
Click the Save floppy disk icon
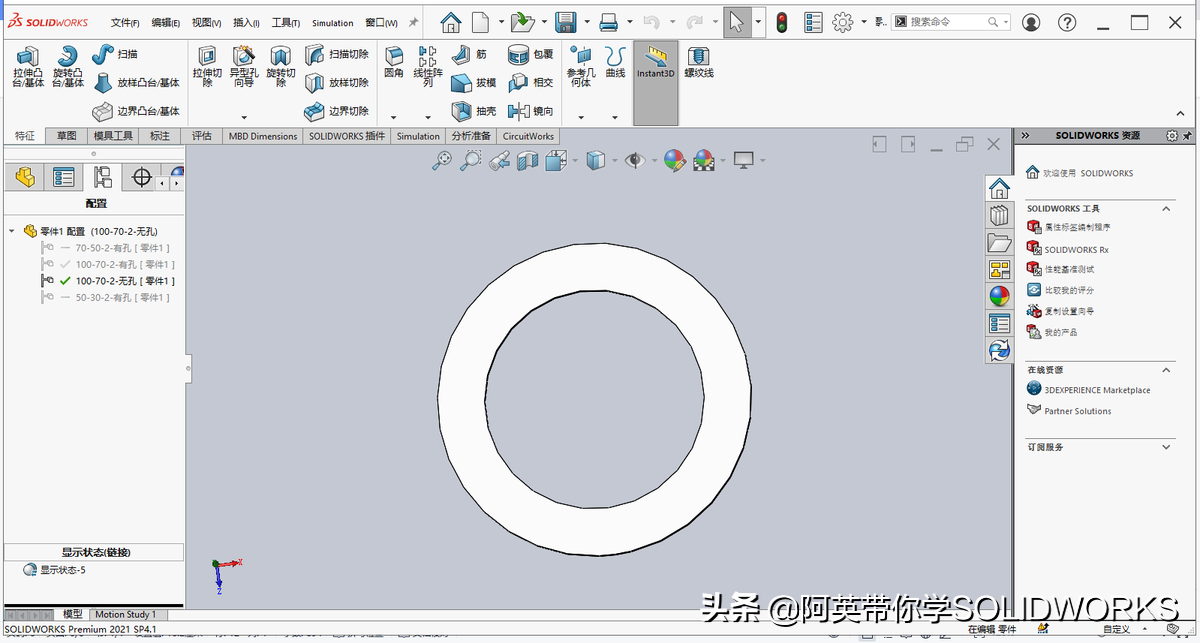tap(565, 22)
